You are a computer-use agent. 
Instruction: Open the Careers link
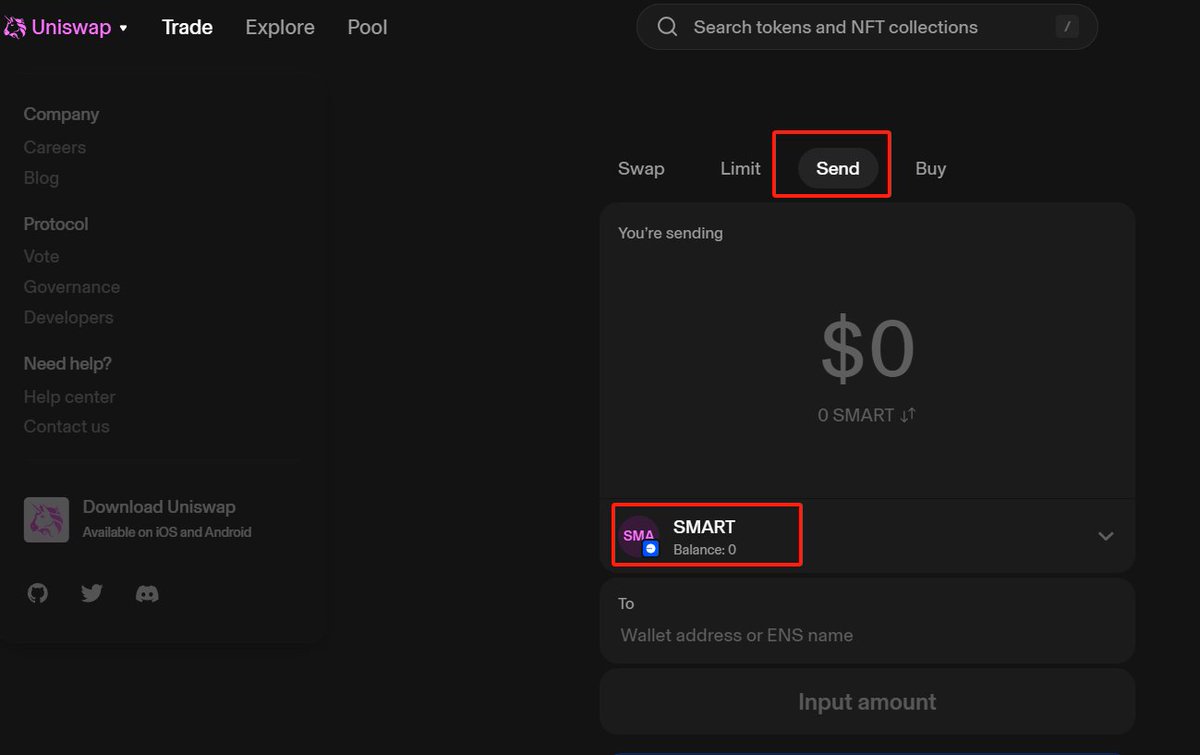[55, 147]
